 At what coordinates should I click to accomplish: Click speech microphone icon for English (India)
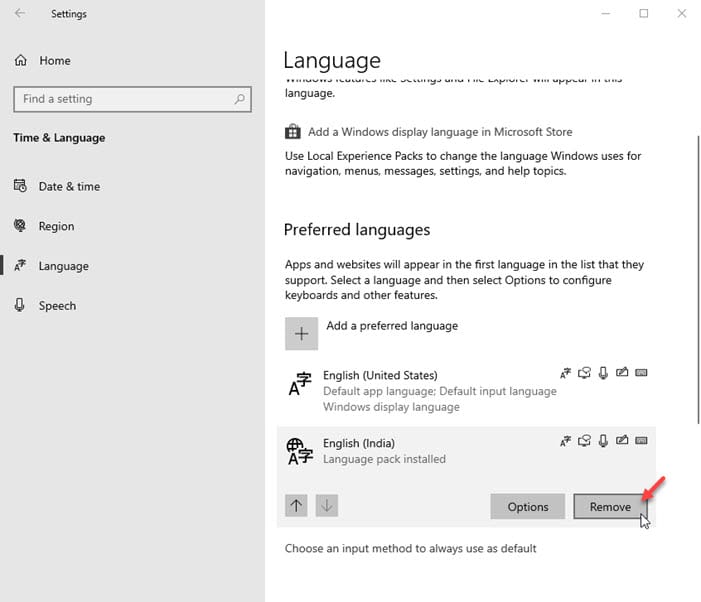pyautogui.click(x=603, y=441)
